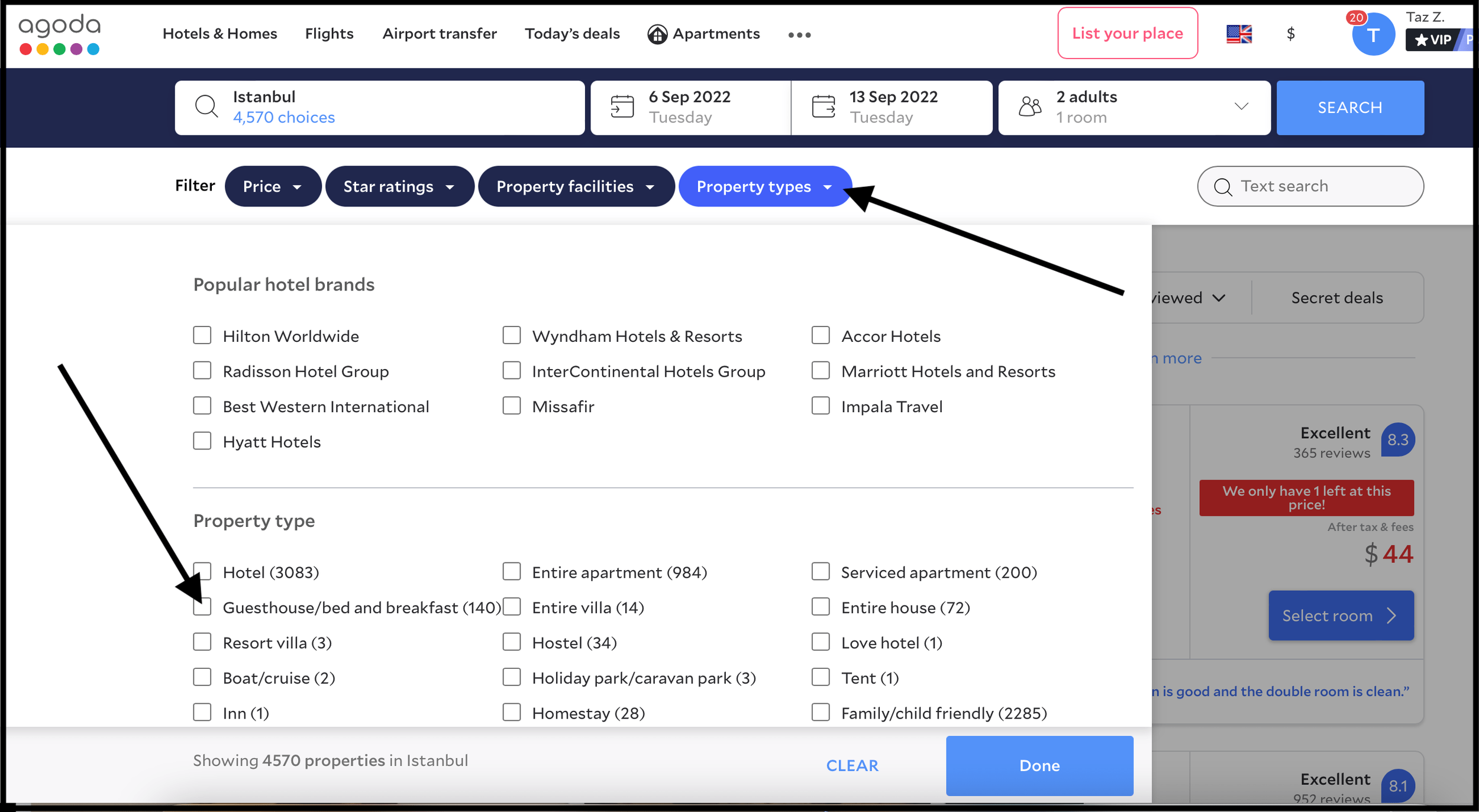
Task: Open the three-dots more menu
Action: click(x=799, y=35)
